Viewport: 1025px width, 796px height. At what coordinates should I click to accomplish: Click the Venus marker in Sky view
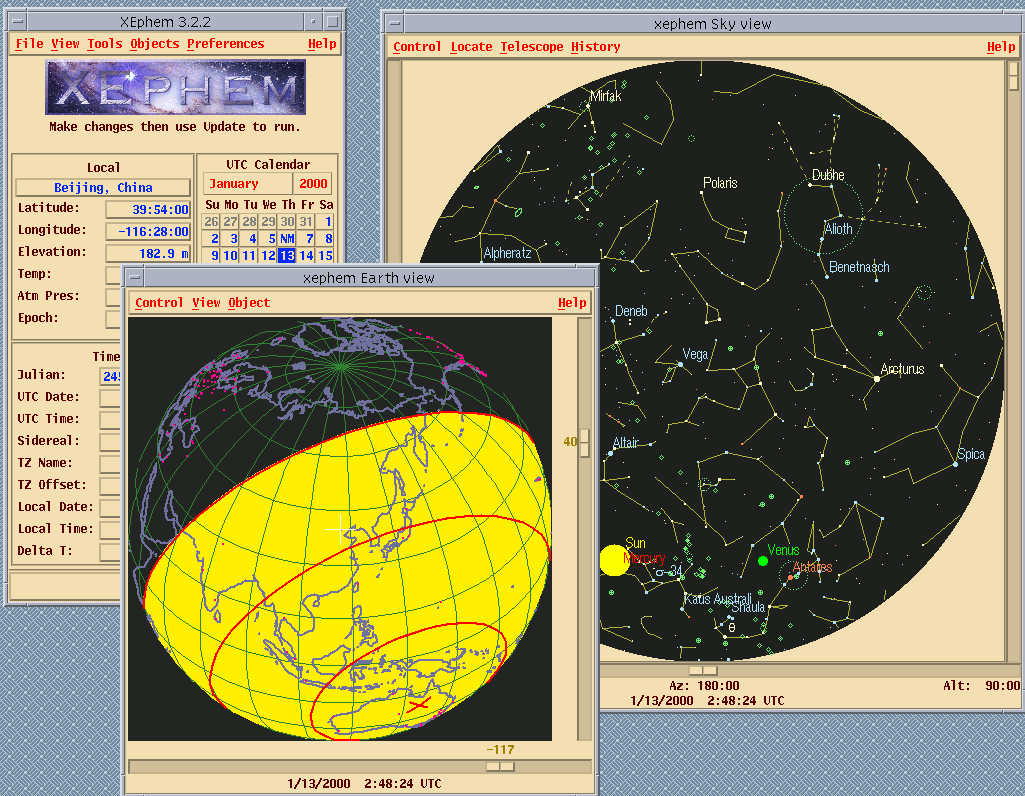pyautogui.click(x=762, y=561)
